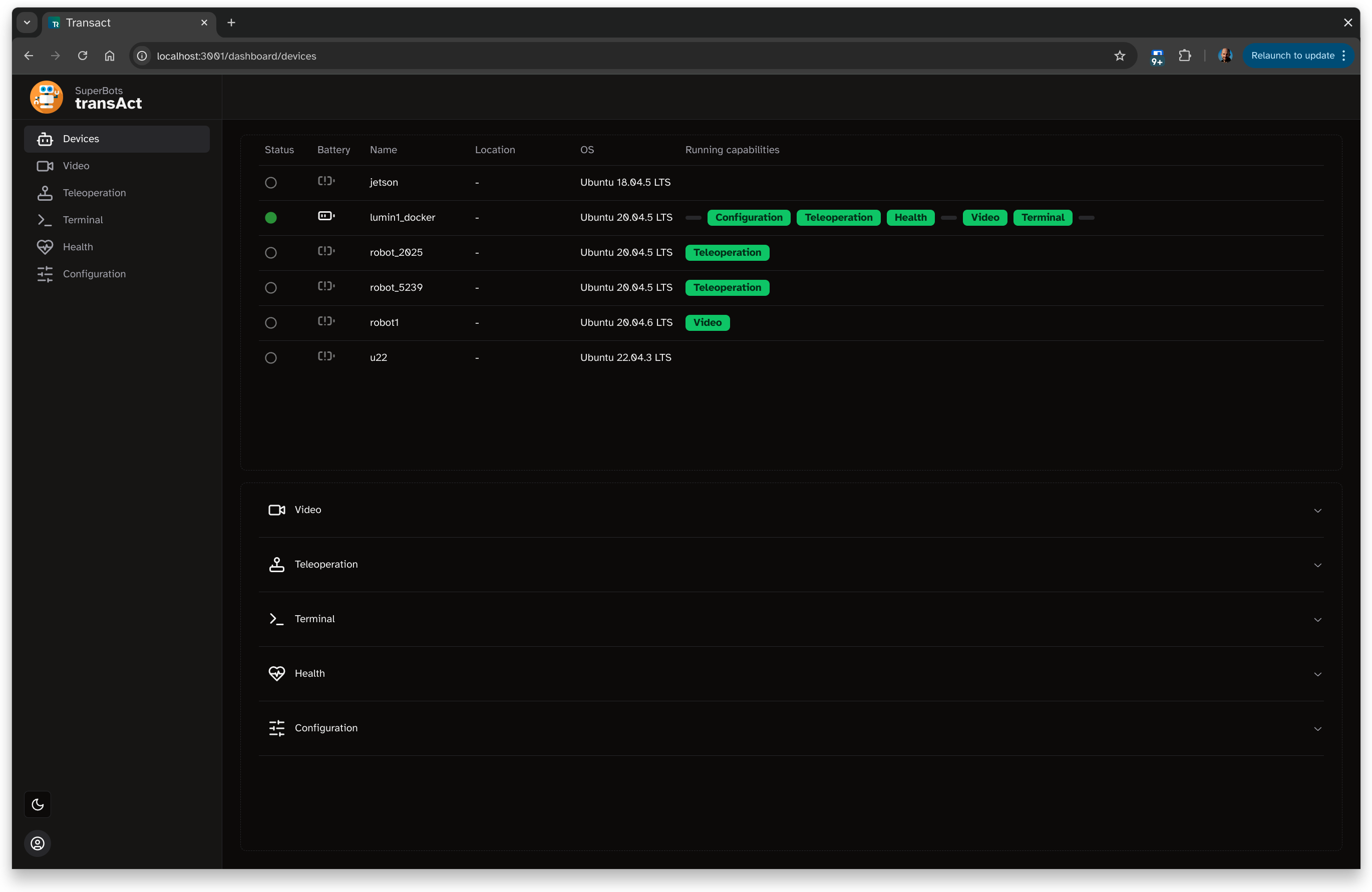Click the battery icon for lumin1_docker
Viewport: 1372px width, 892px height.
[325, 216]
